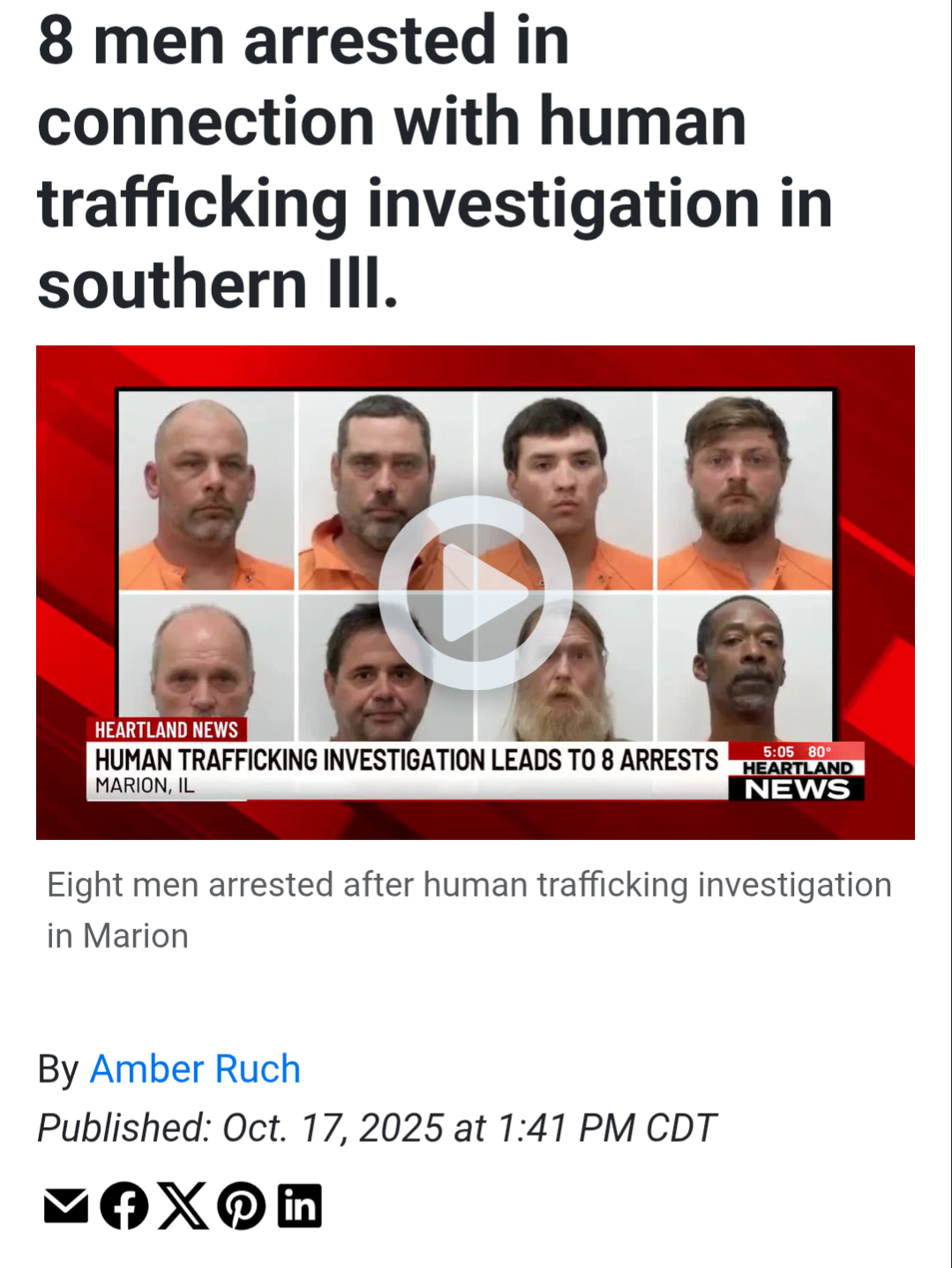Share the article on Facebook
Viewport: 952px width, 1268px height.
pos(124,1206)
